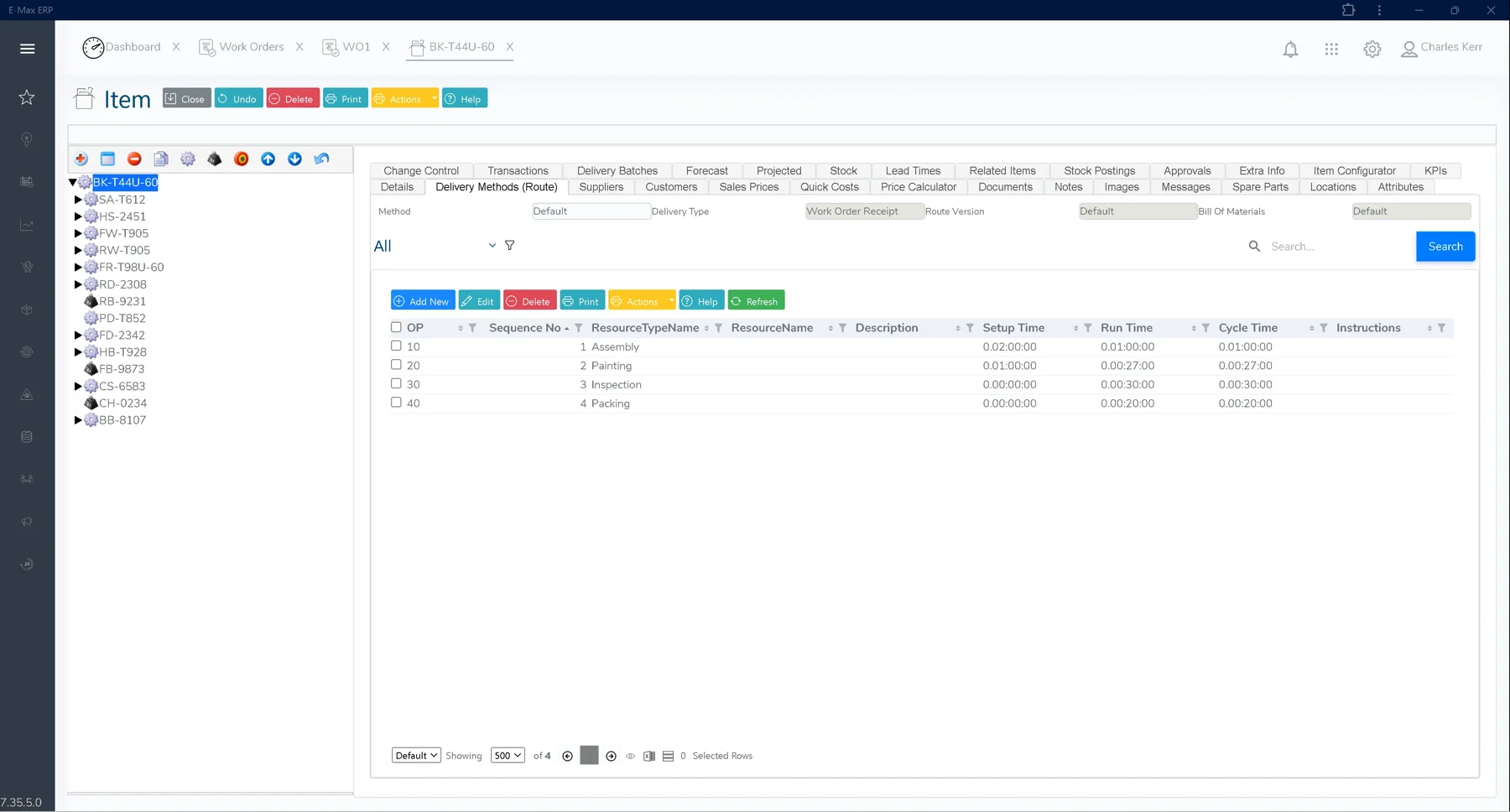Select all rows via header checkbox
The image size is (1510, 812).
pyautogui.click(x=396, y=327)
